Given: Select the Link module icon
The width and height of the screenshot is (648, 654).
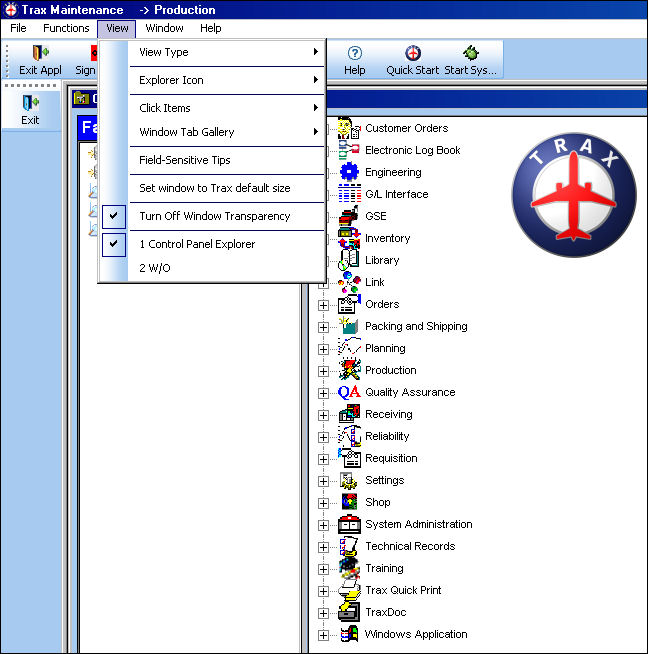Looking at the screenshot, I should click(x=349, y=282).
